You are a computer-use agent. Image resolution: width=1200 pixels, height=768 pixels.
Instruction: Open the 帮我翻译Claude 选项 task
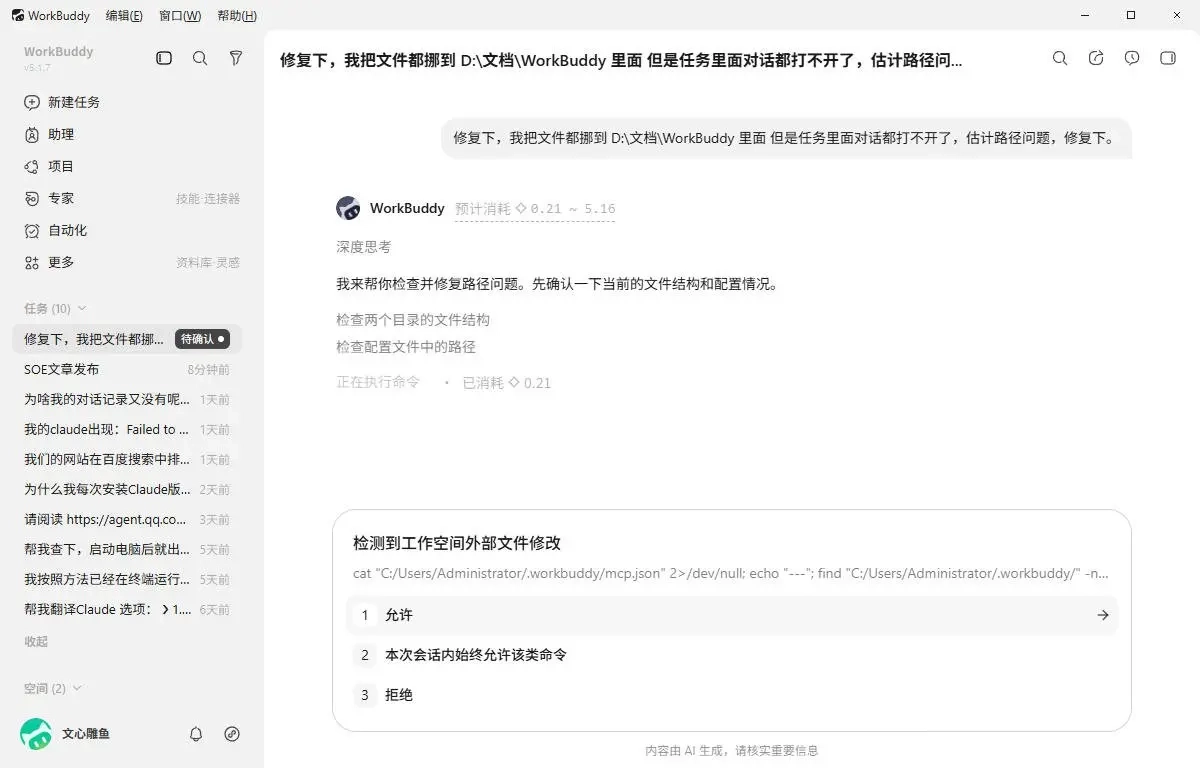127,609
